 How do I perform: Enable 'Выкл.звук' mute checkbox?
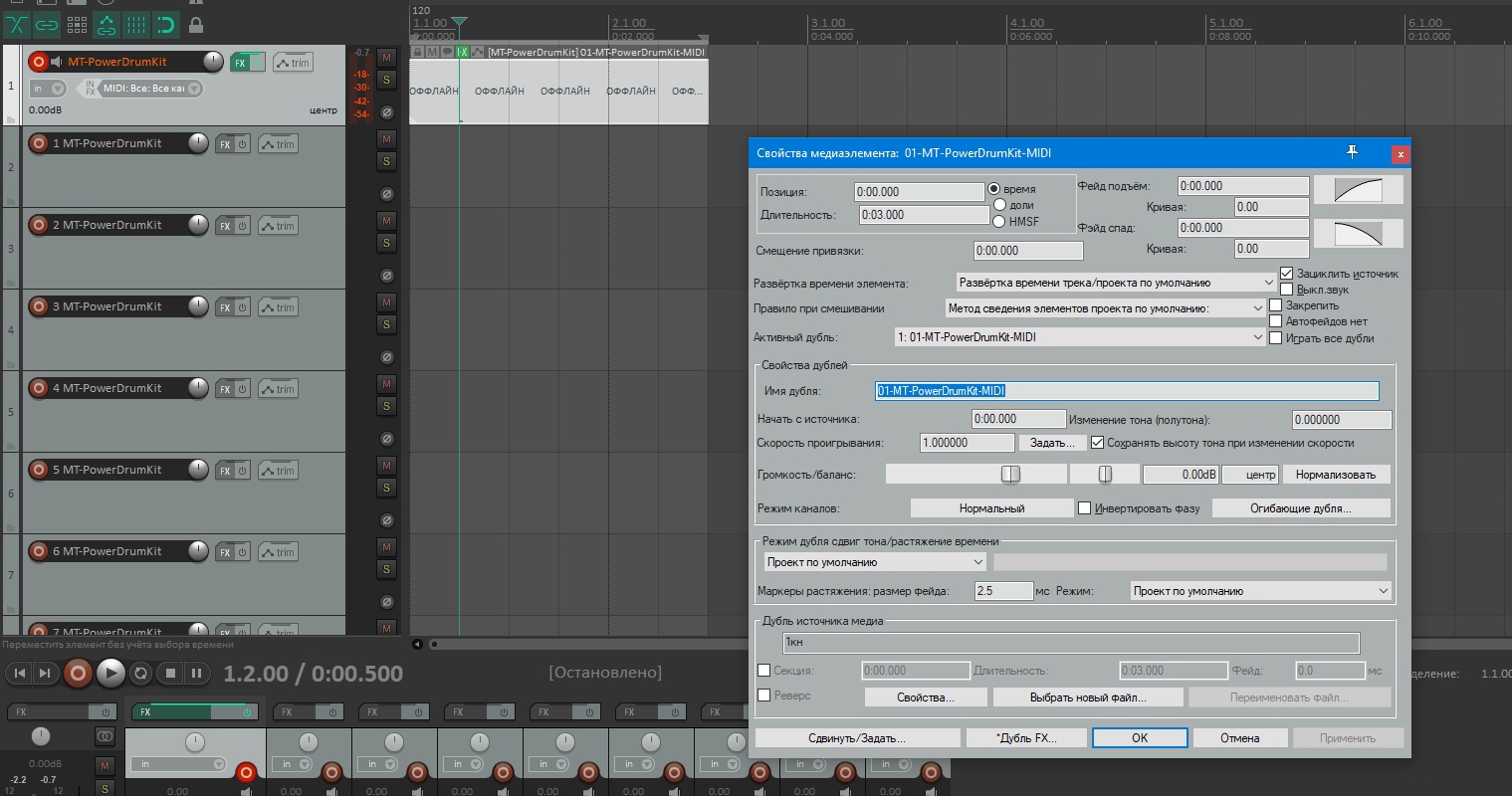1286,290
